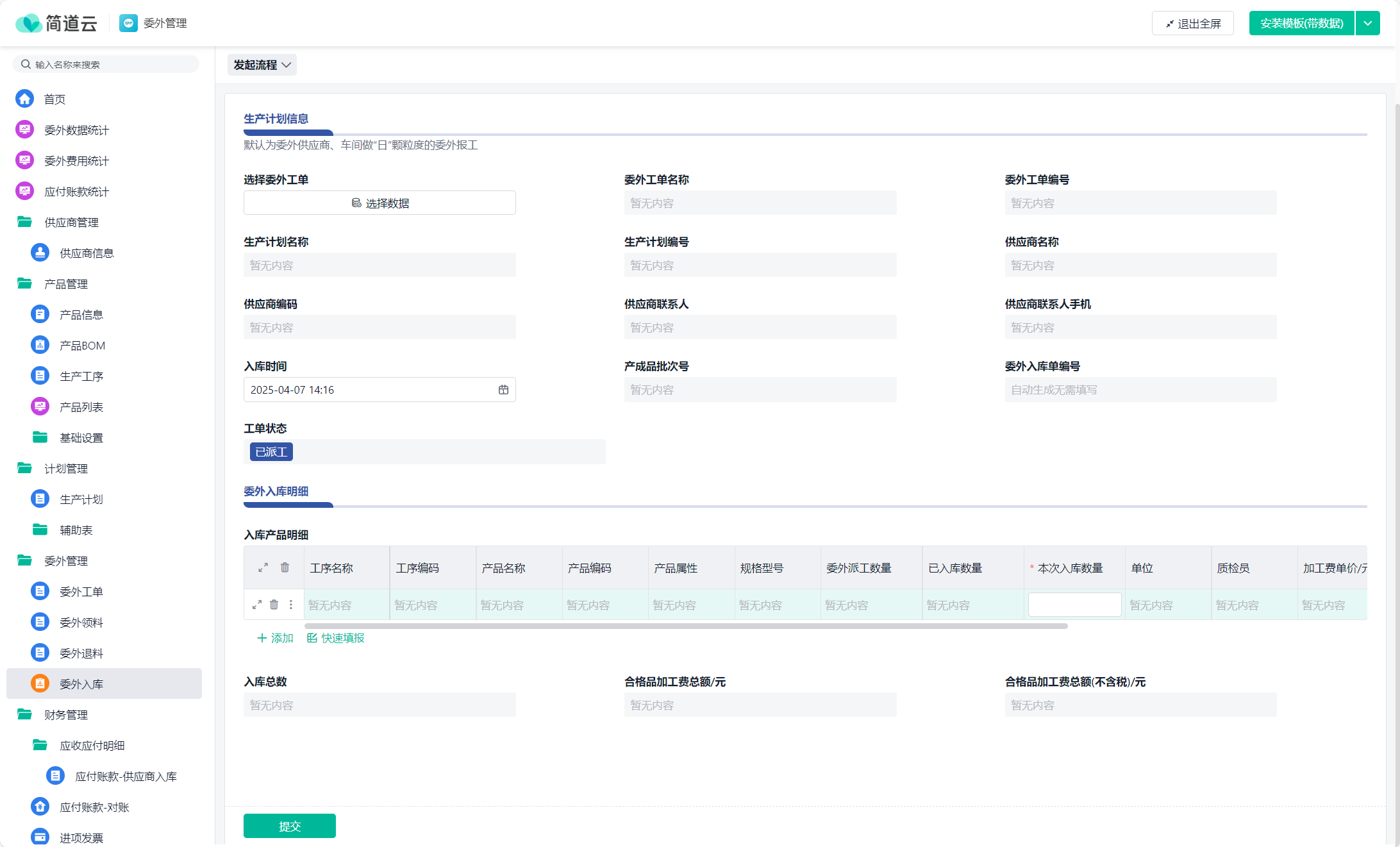The image size is (1400, 847).
Task: Open dropdown arrow beside 安装模板(带数据)
Action: tap(1367, 23)
